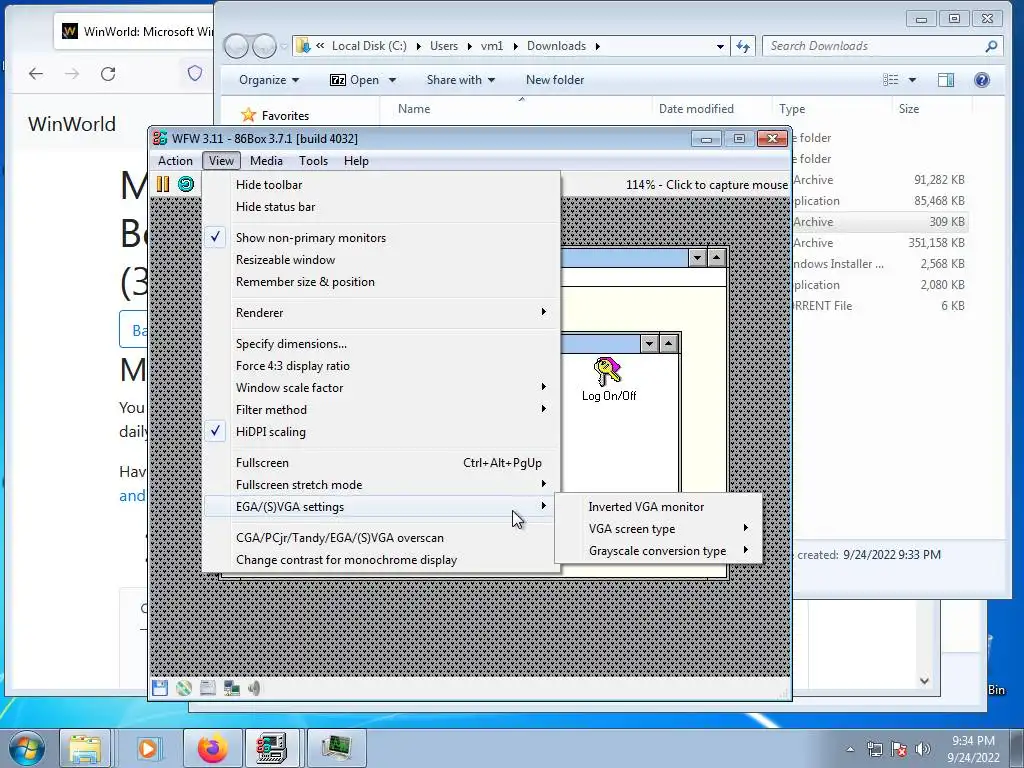Click the Start orb on the taskbar
This screenshot has height=768, width=1024.
pos(27,748)
